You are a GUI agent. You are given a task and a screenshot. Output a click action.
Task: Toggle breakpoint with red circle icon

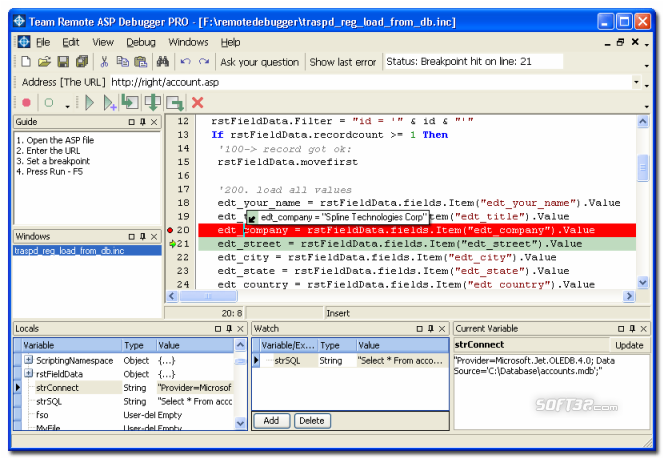click(x=27, y=102)
